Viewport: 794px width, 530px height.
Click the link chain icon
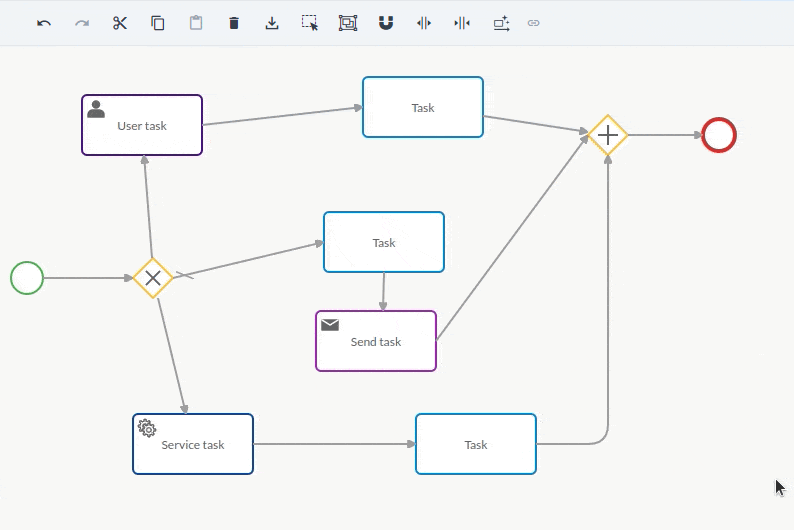[x=534, y=23]
